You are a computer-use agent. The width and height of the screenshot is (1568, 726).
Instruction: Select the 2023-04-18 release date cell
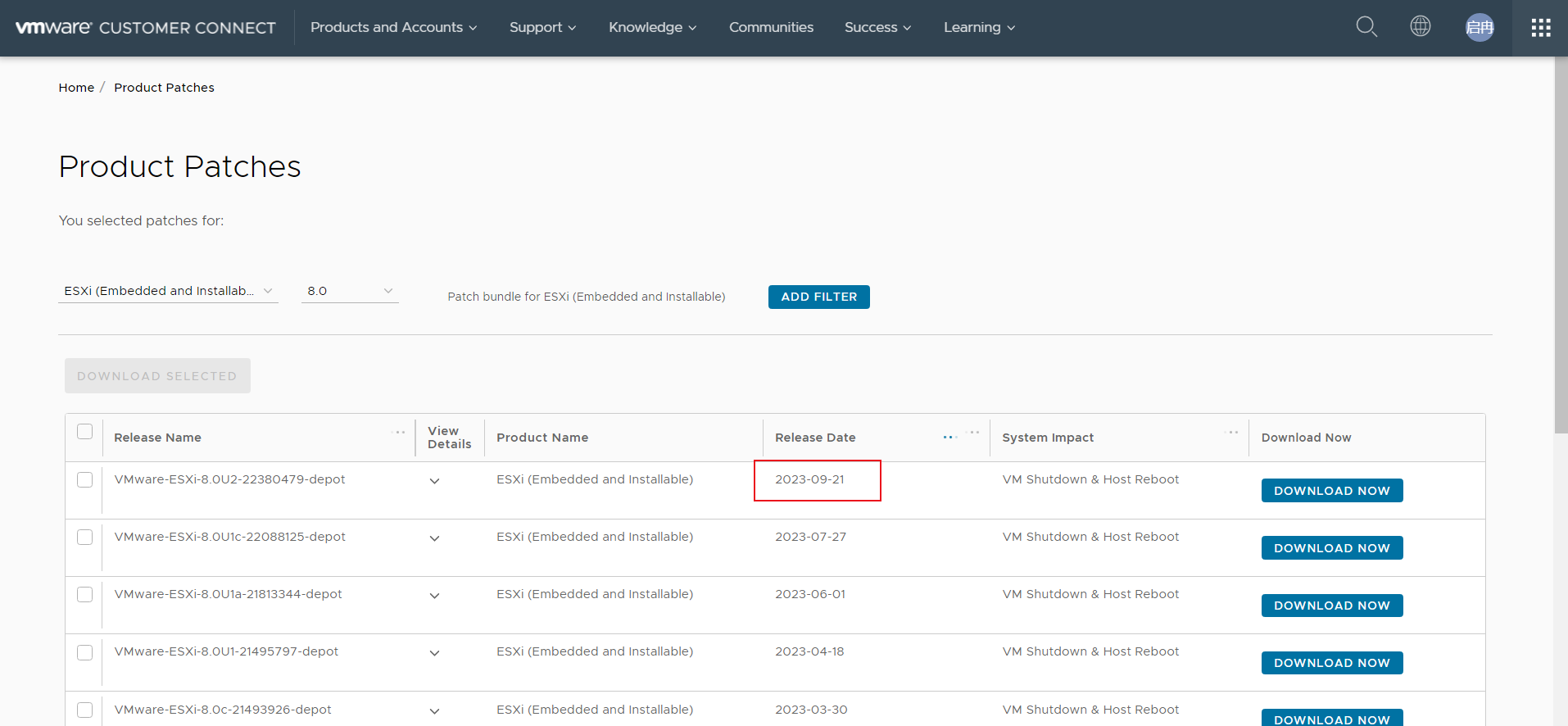[809, 651]
